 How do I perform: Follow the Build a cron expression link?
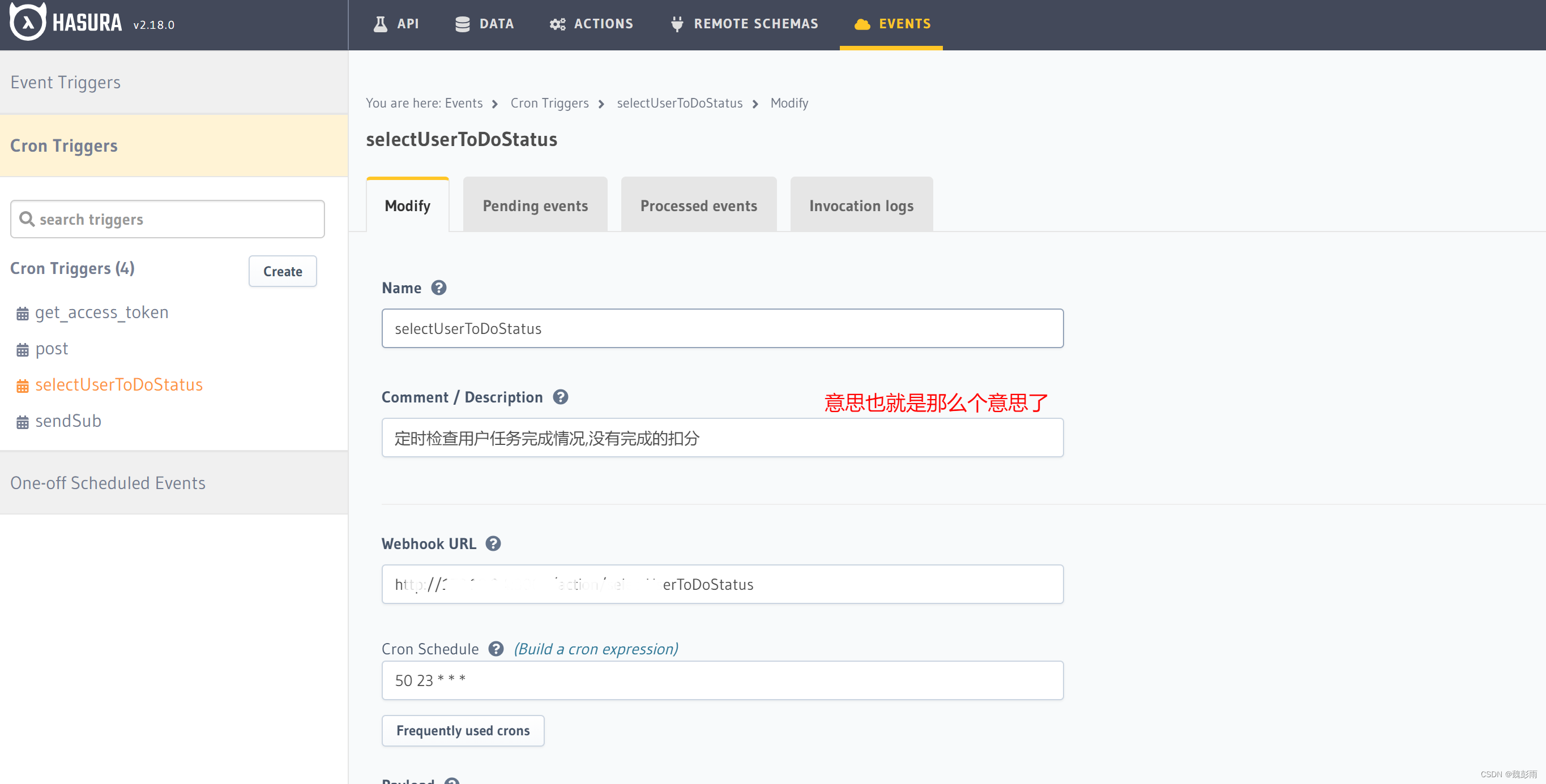coord(596,649)
